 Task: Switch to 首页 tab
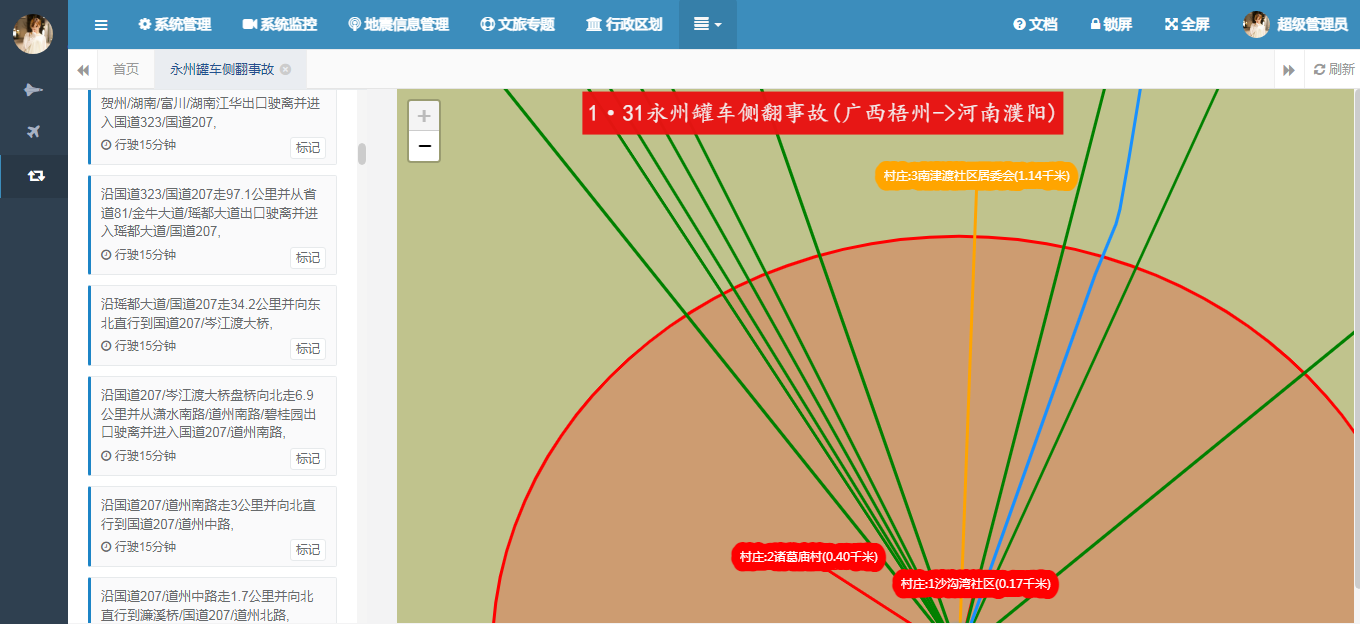click(126, 70)
